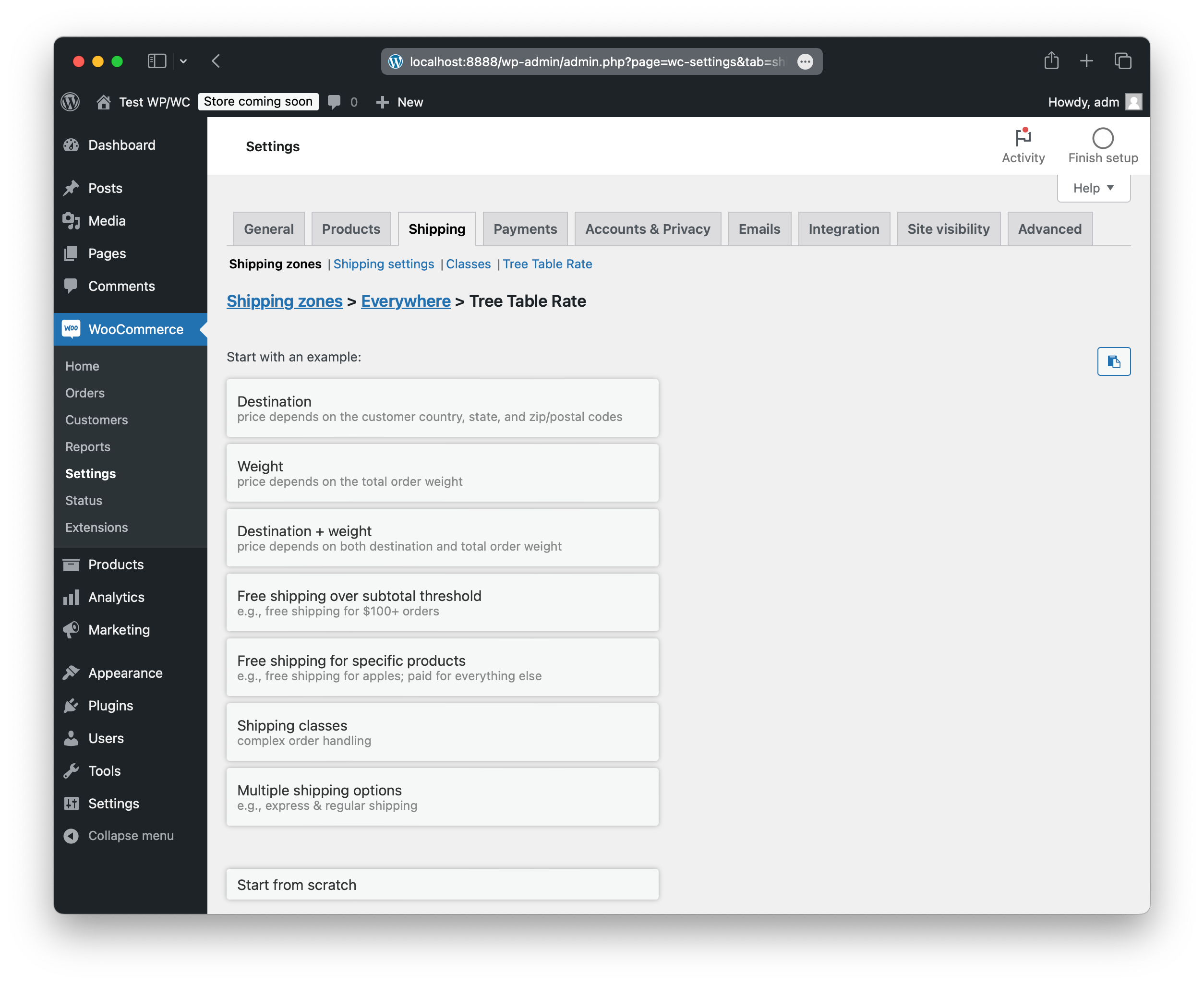Click the browser share icon
The image size is (1204, 985).
coord(1051,60)
